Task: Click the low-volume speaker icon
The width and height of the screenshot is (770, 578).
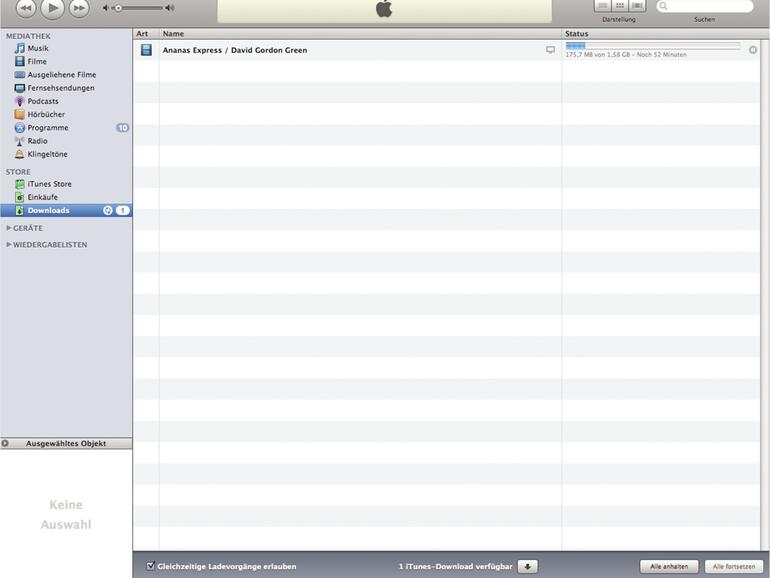Action: point(106,8)
